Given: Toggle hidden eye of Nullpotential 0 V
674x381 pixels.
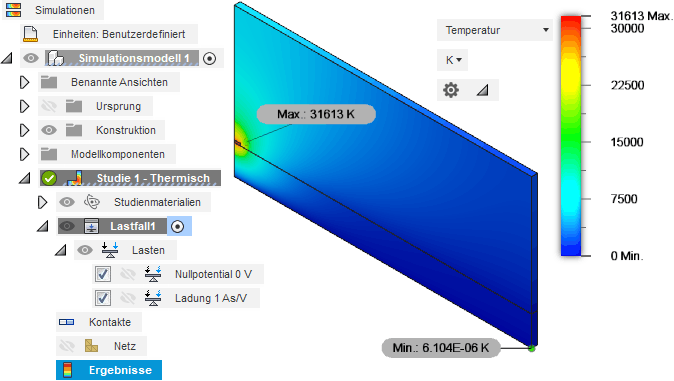Looking at the screenshot, I should 128,274.
